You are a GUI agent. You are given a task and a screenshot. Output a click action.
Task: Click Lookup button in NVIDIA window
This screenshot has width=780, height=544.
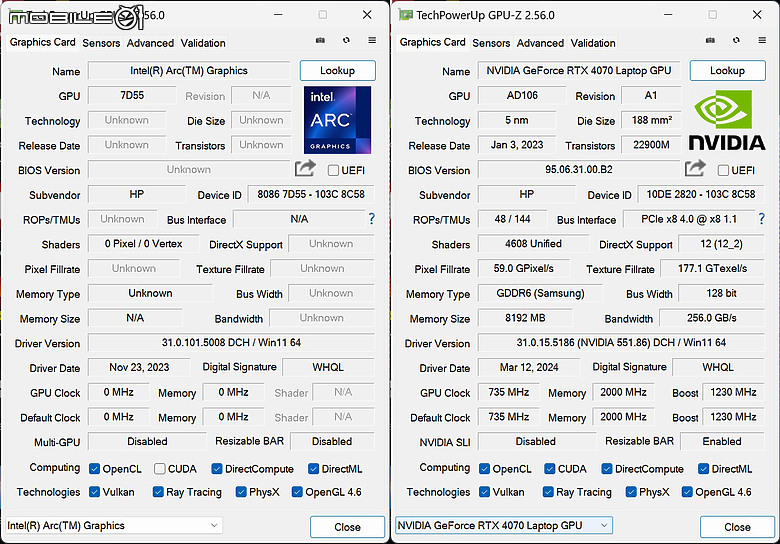(x=727, y=71)
